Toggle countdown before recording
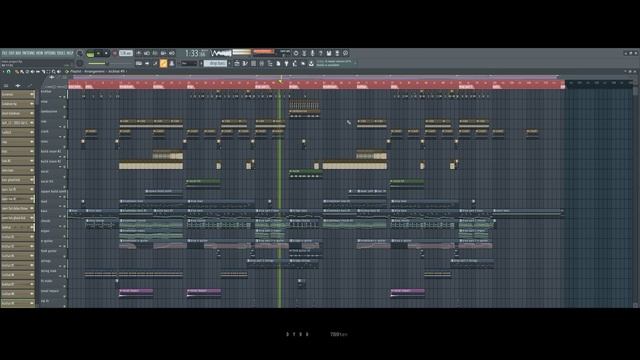The width and height of the screenshot is (640, 360). tap(155, 53)
